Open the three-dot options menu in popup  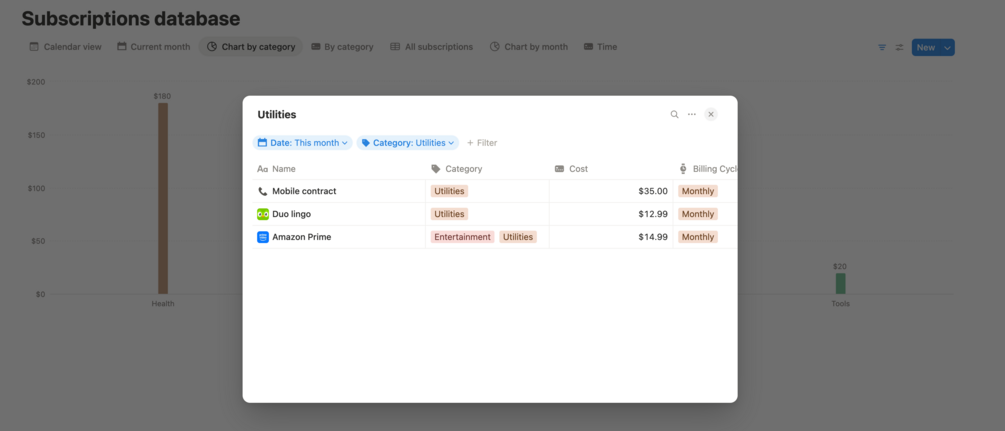click(692, 114)
